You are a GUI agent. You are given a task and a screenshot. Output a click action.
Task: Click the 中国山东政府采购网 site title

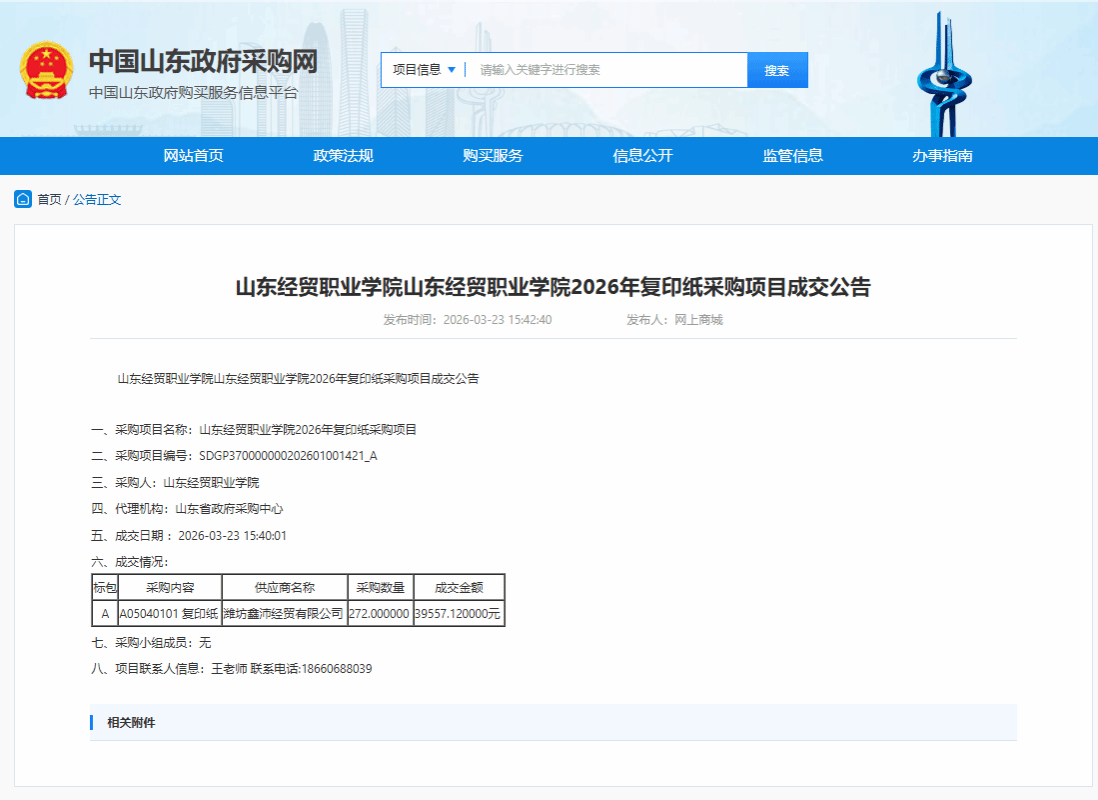(203, 62)
